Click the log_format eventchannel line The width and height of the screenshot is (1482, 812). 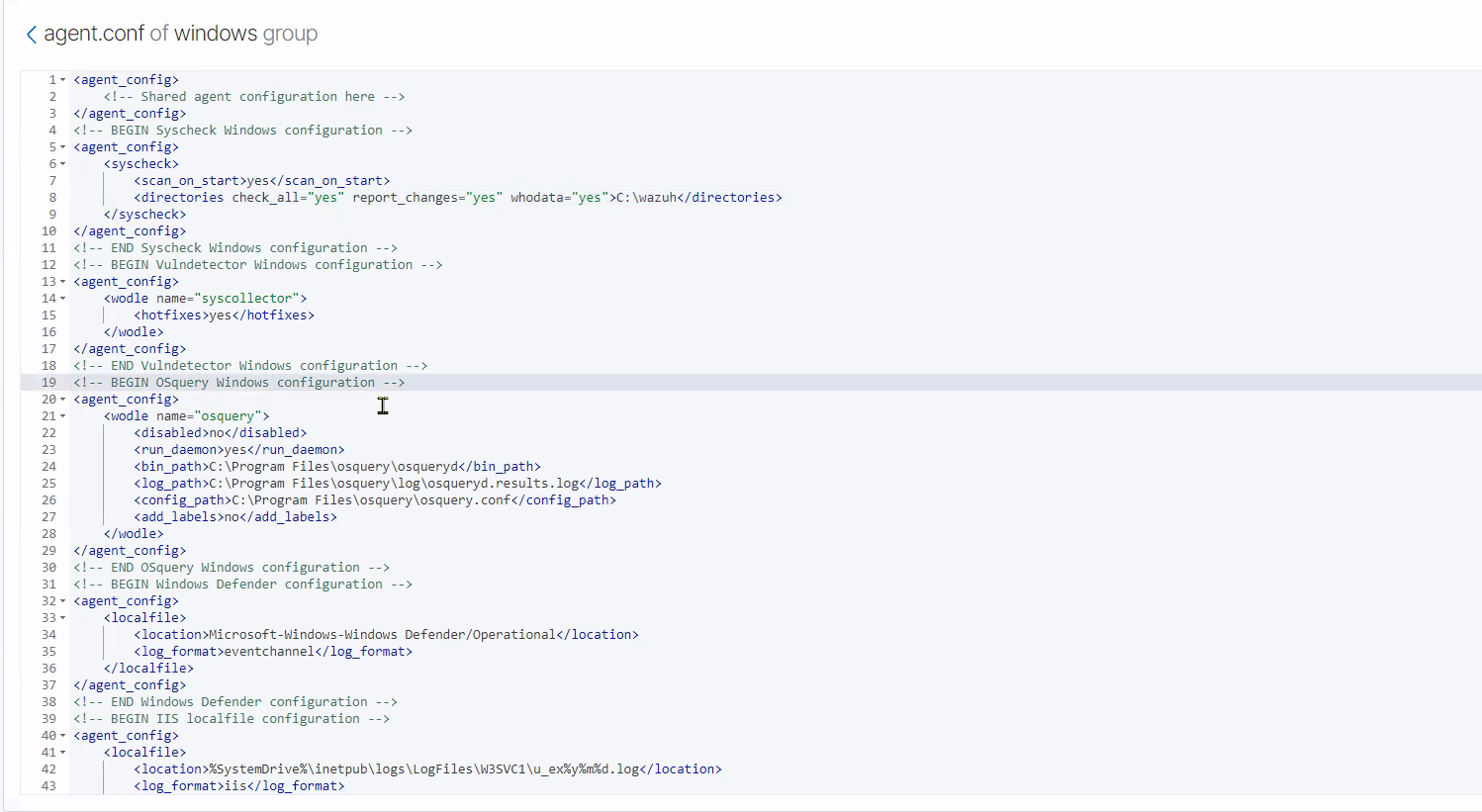(273, 651)
